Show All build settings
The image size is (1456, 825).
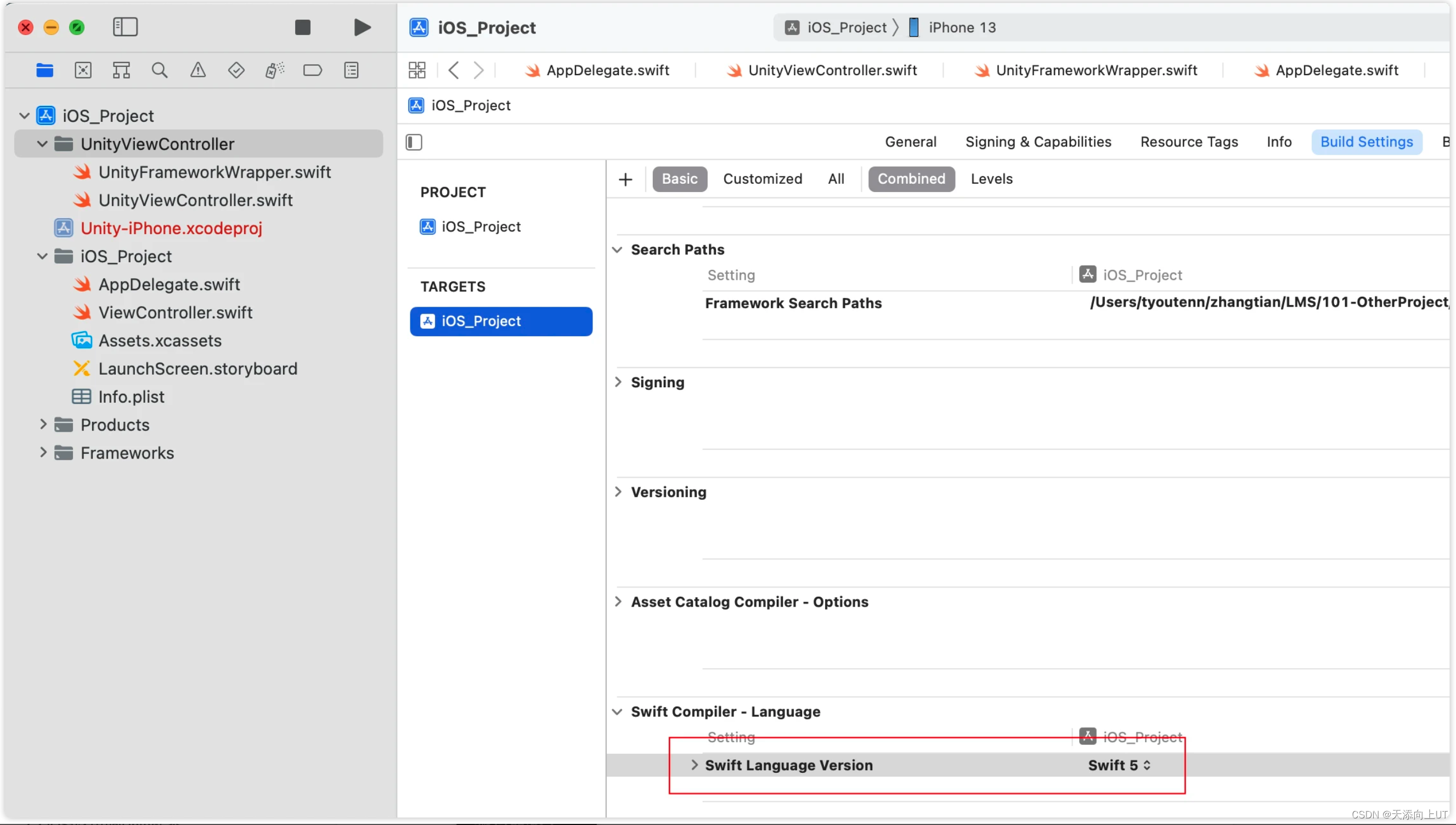click(x=836, y=179)
